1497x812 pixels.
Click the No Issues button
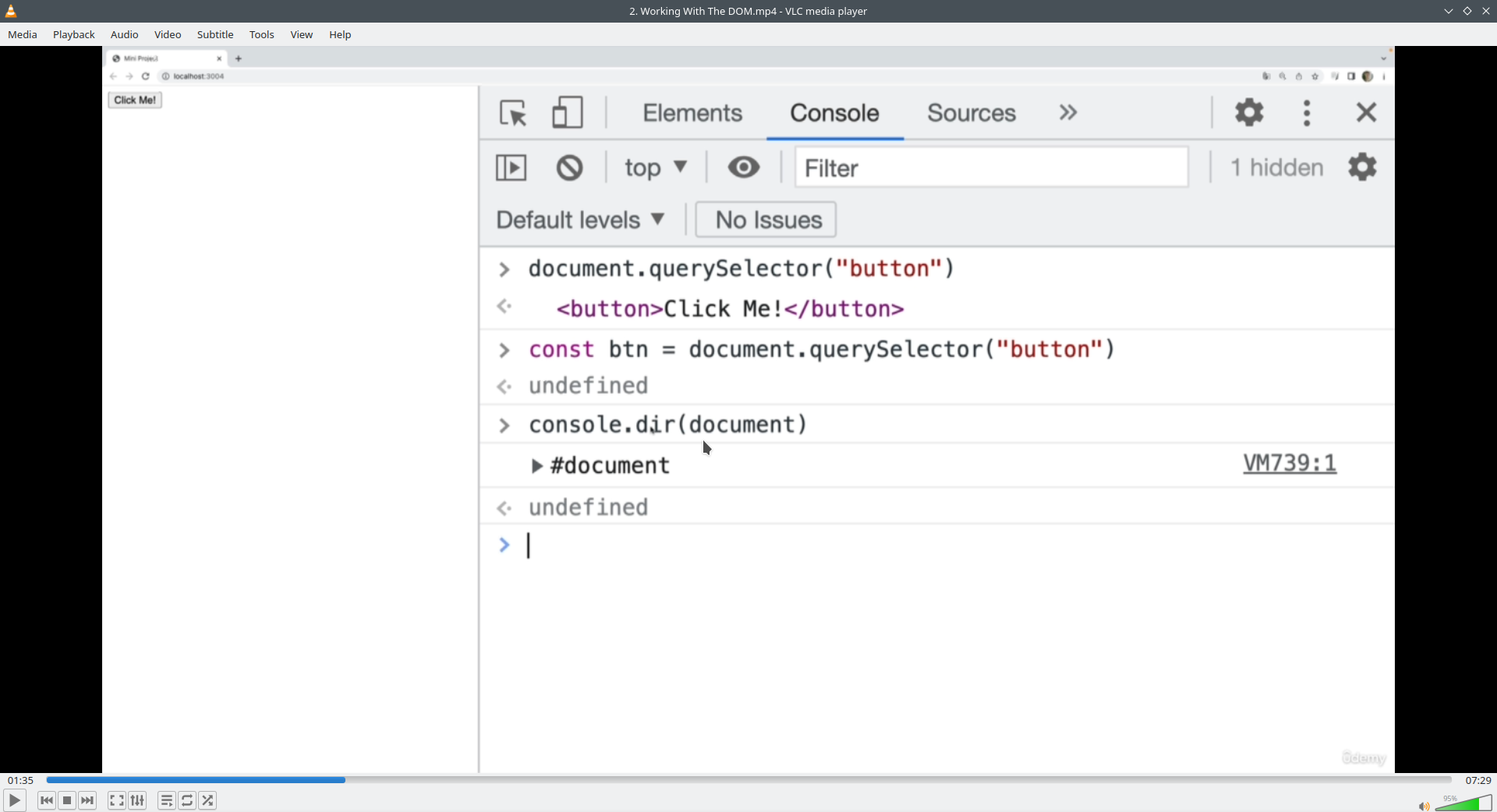[x=766, y=220]
